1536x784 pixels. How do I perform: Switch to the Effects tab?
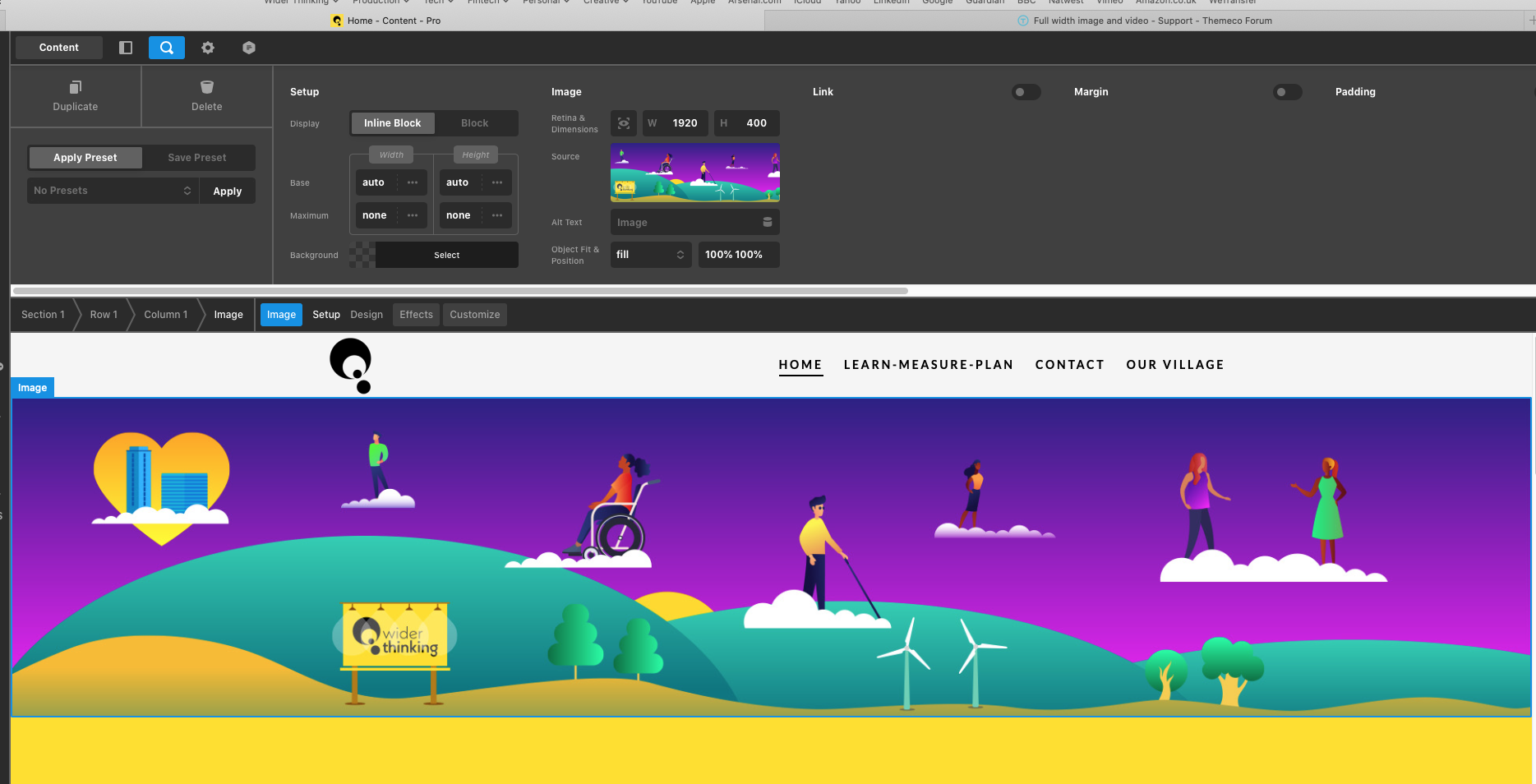[416, 315]
